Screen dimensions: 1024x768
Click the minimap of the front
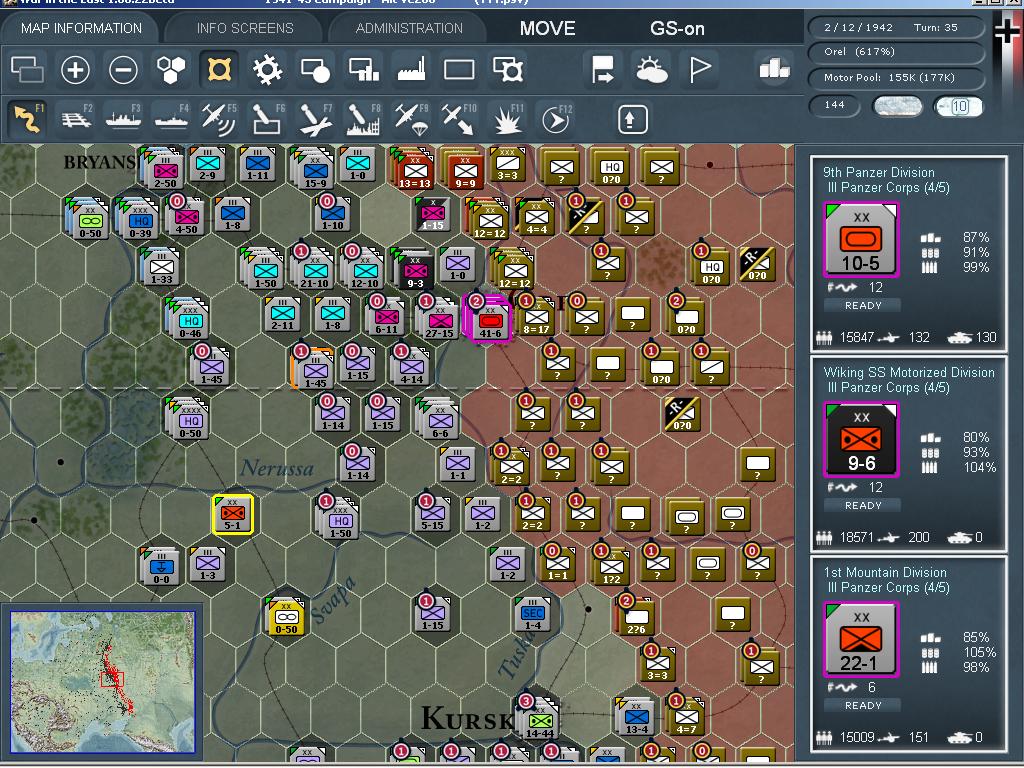pyautogui.click(x=103, y=682)
